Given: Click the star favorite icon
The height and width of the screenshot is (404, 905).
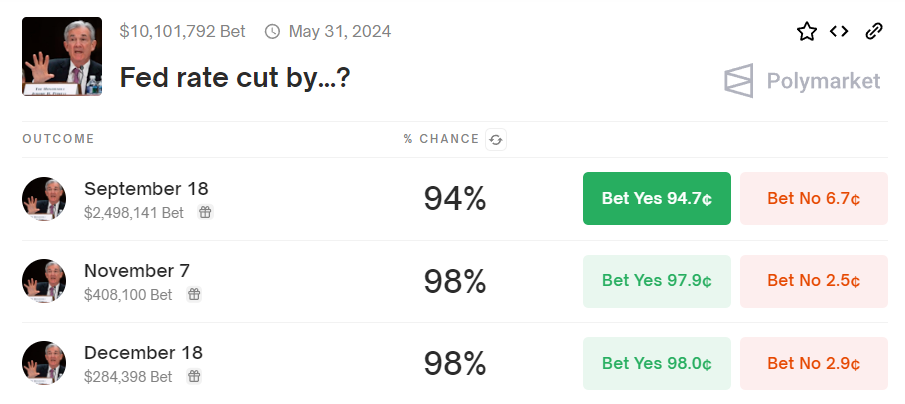Looking at the screenshot, I should pyautogui.click(x=807, y=31).
